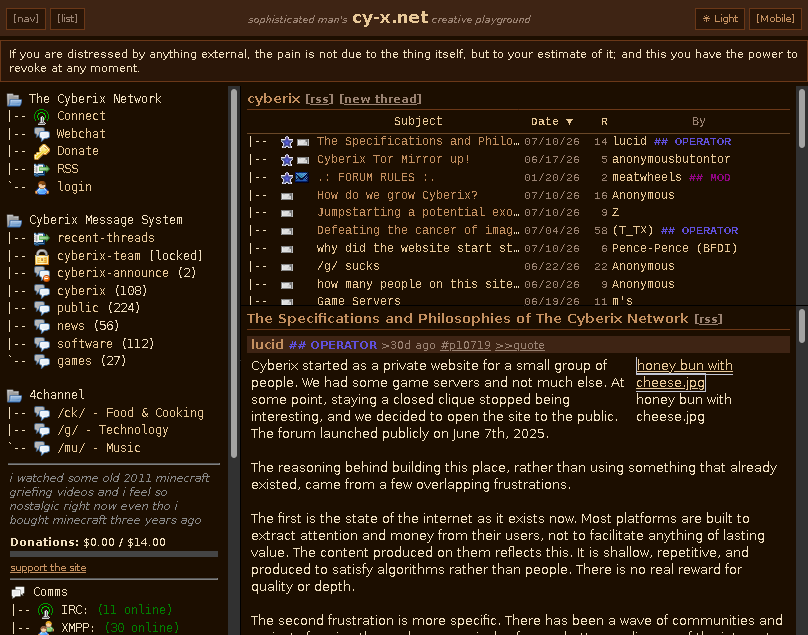Click the news board chat icon

pos(42,326)
